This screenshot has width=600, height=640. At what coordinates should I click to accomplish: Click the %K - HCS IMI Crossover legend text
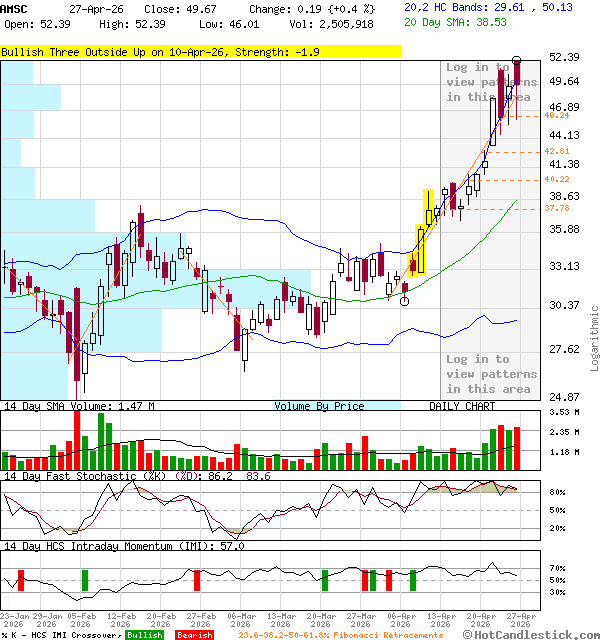(61, 635)
